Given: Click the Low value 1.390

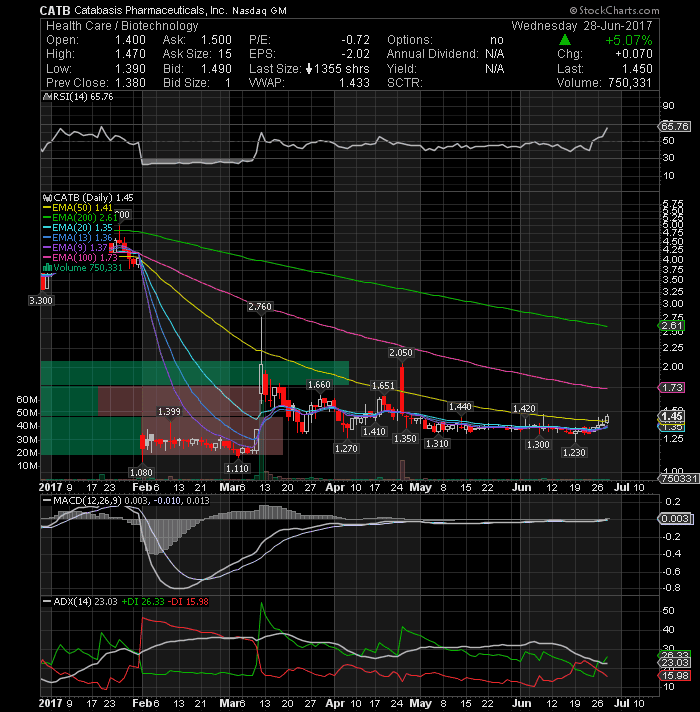Looking at the screenshot, I should tap(130, 69).
